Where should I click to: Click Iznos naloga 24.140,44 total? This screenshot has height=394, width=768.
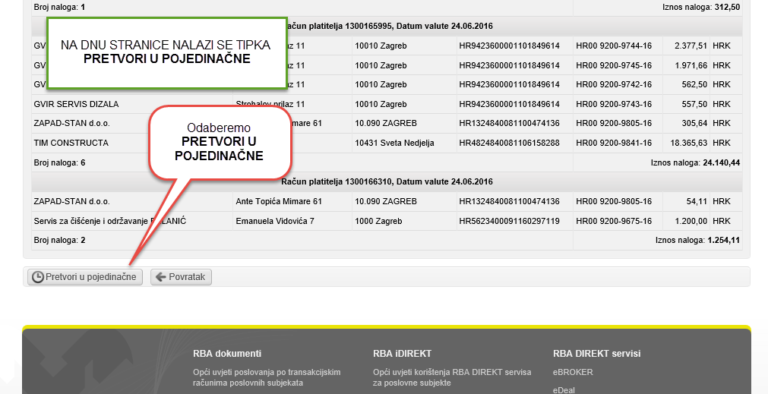696,162
